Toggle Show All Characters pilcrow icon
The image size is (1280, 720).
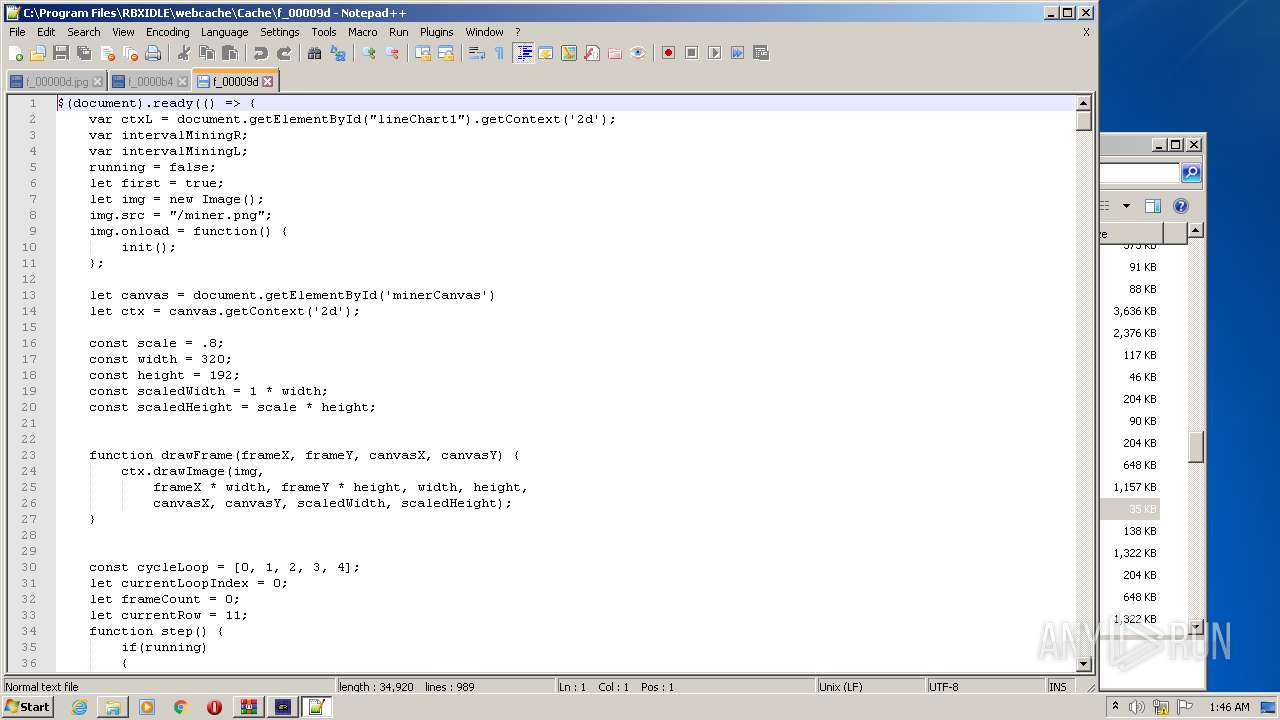coord(499,53)
